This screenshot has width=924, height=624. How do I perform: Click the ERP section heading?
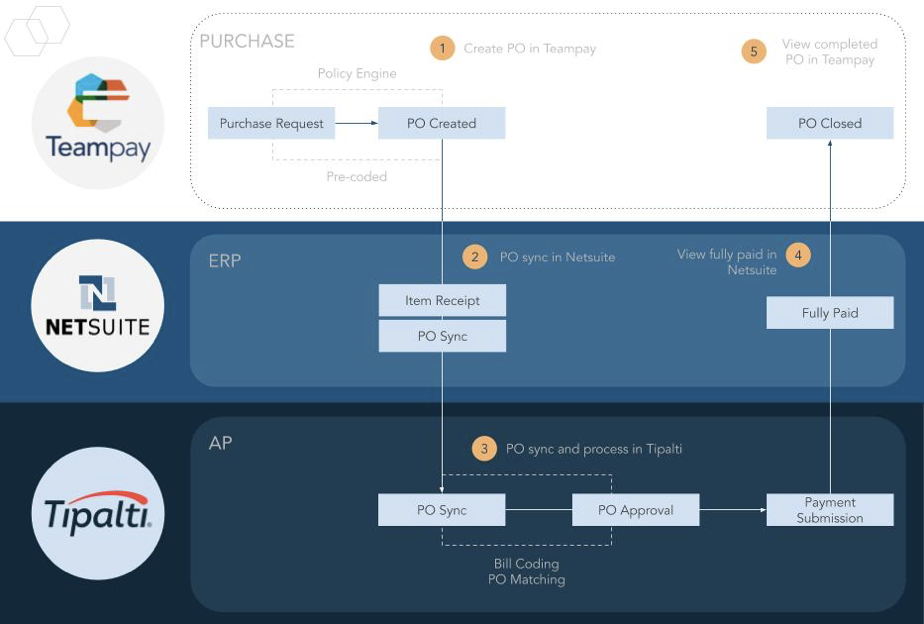pyautogui.click(x=225, y=260)
